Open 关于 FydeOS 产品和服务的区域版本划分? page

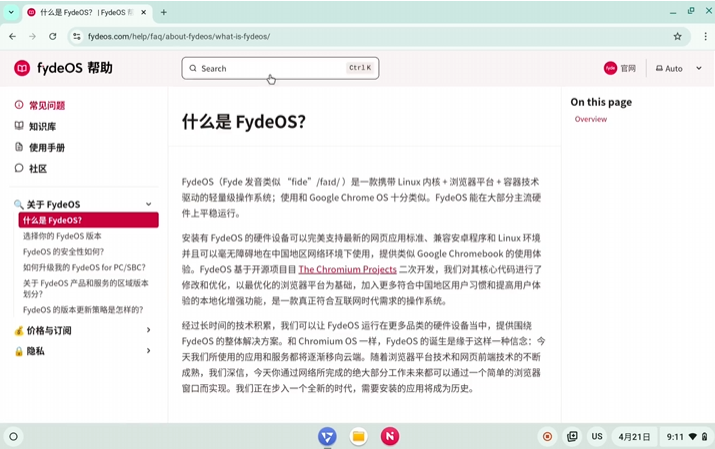pyautogui.click(x=86, y=288)
